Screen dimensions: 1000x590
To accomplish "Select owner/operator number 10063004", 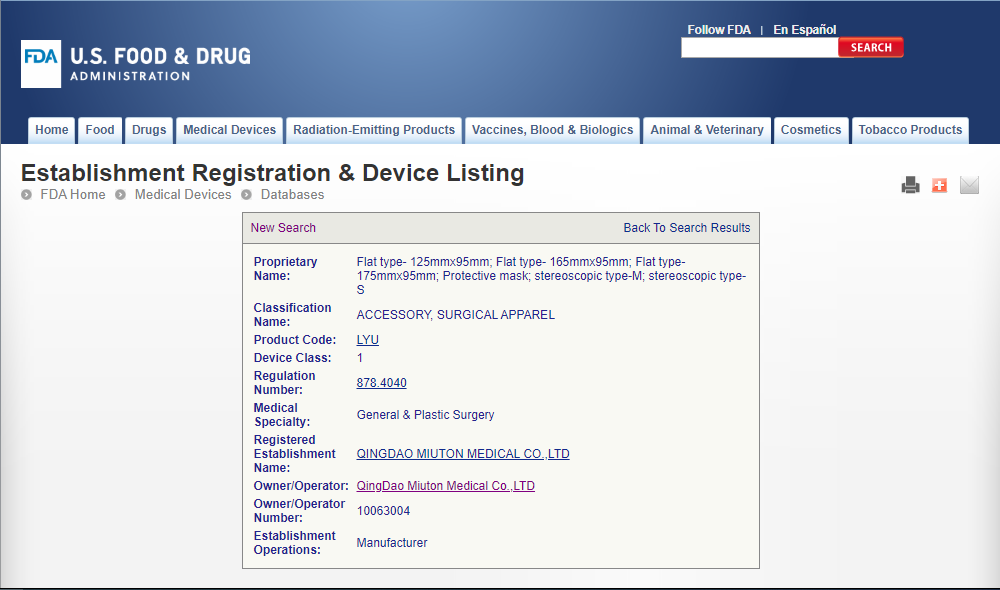I will tap(383, 511).
